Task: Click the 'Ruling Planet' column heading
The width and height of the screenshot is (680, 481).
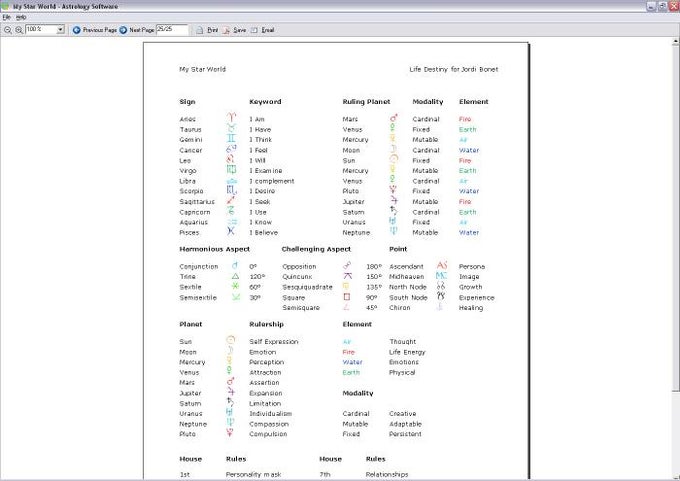Action: click(366, 102)
